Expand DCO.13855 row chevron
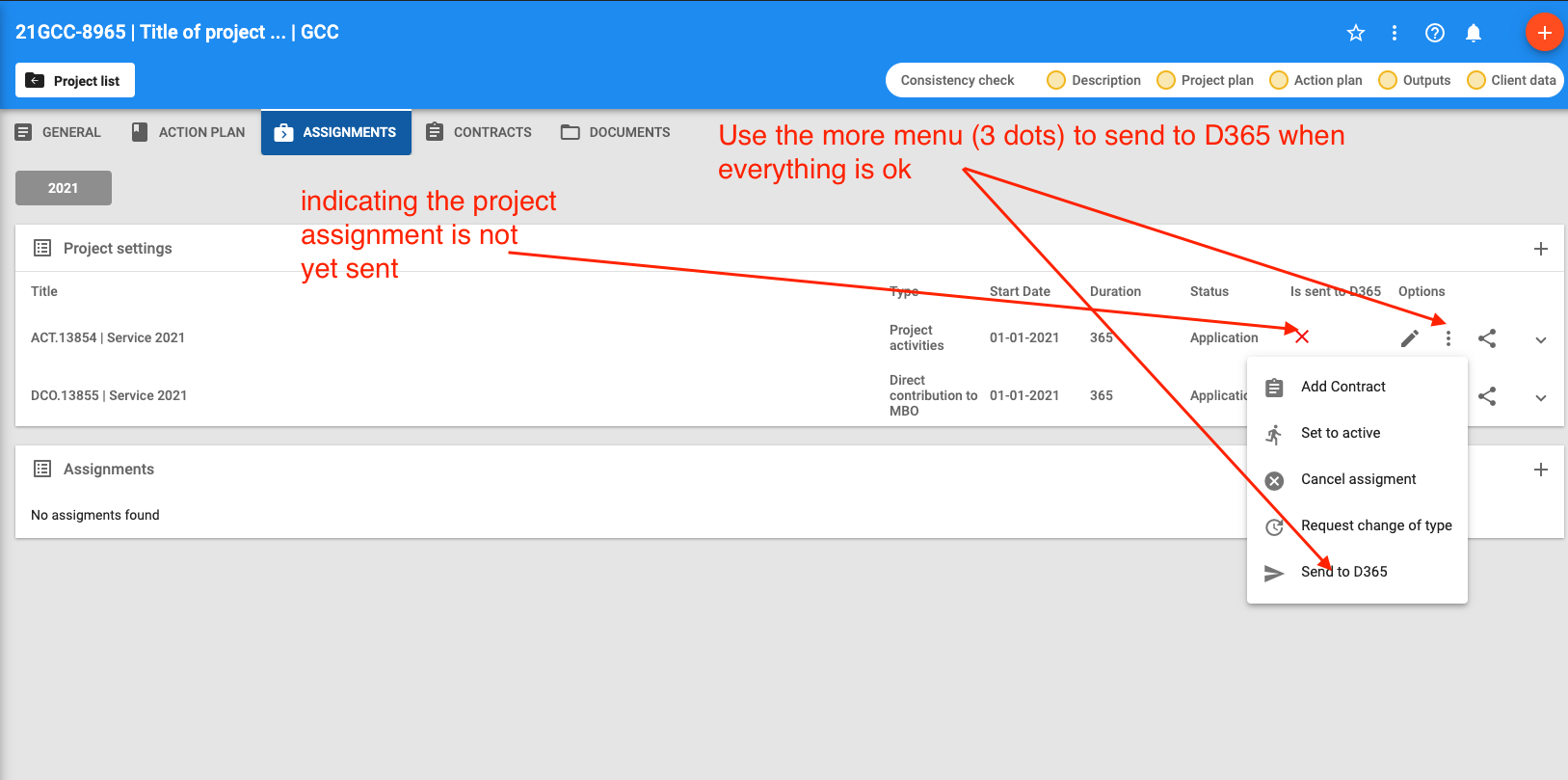The image size is (1568, 780). point(1541,398)
